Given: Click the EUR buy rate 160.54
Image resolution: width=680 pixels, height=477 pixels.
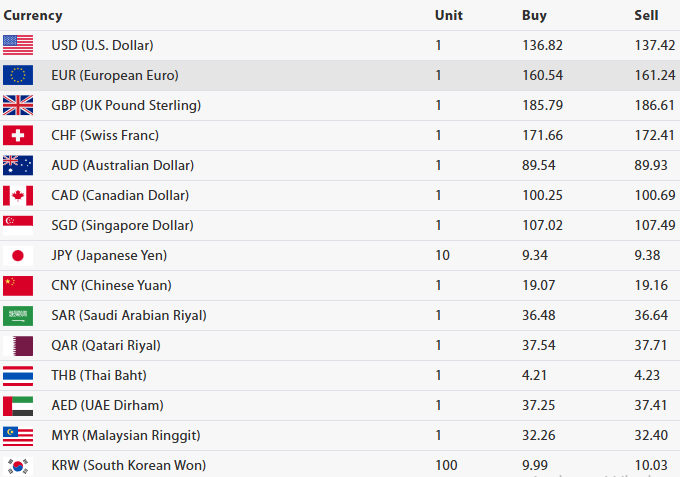Looking at the screenshot, I should [x=542, y=75].
